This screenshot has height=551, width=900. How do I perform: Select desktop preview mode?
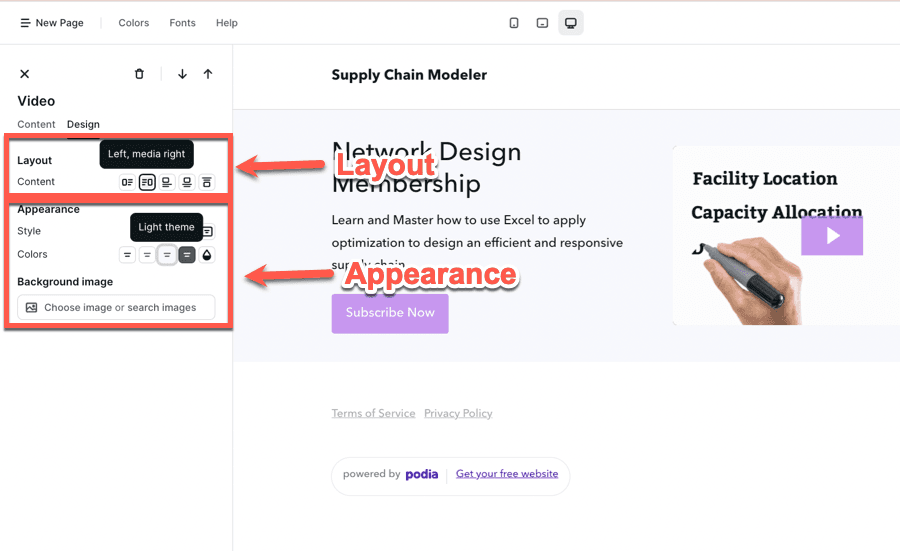[571, 23]
